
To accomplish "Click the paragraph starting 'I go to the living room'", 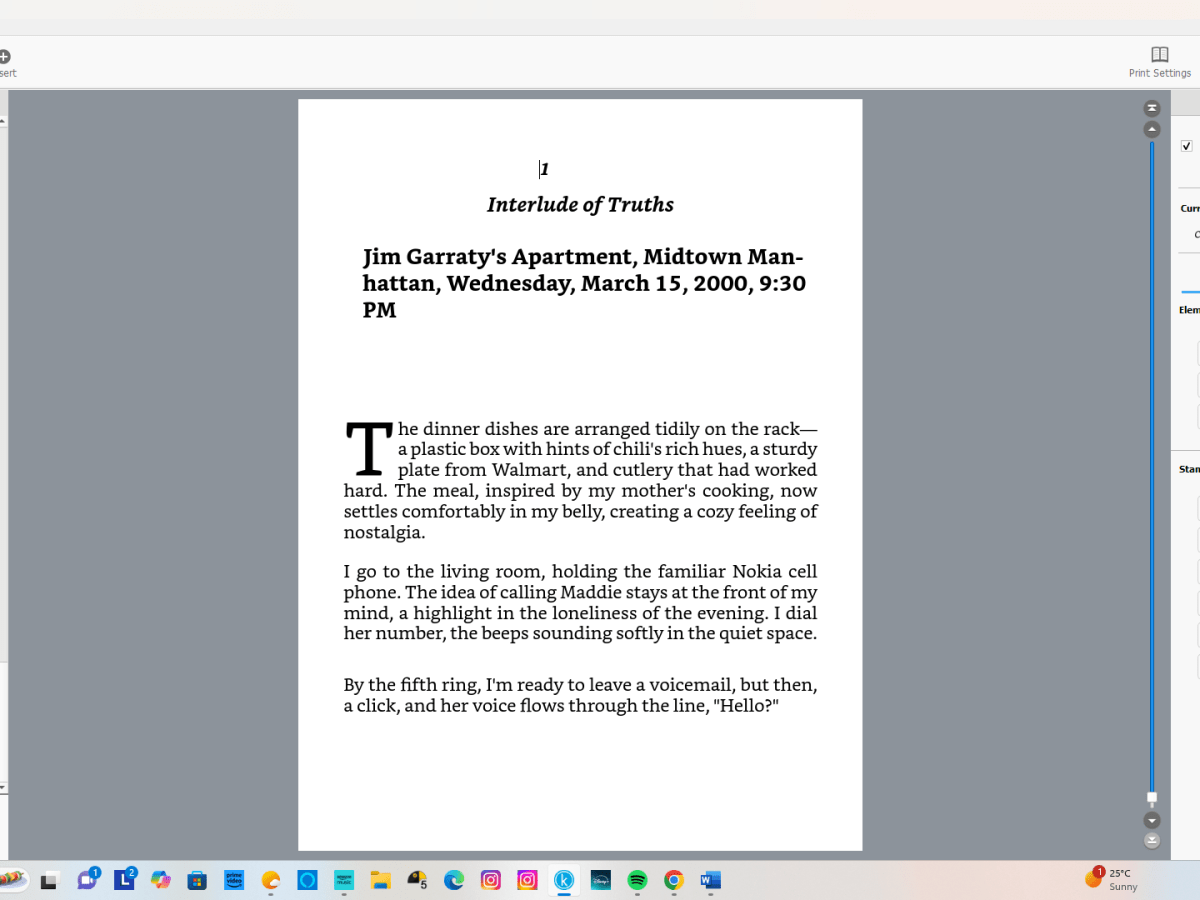I will point(580,602).
